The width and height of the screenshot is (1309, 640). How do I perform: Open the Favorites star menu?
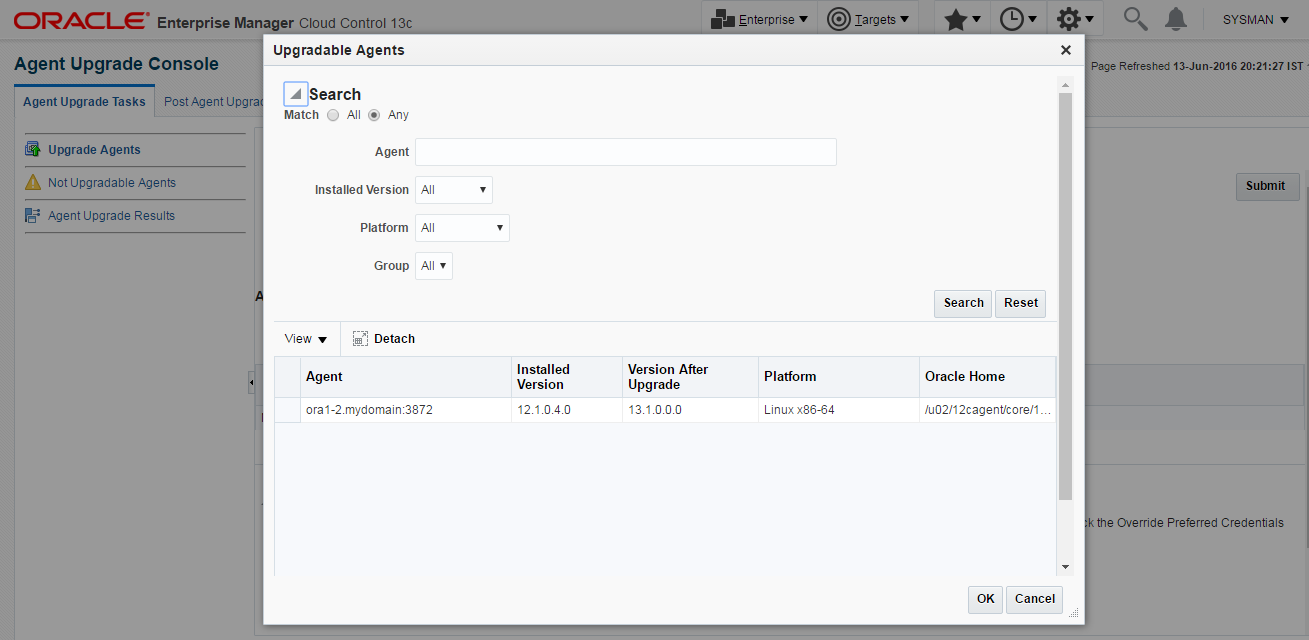(x=964, y=19)
